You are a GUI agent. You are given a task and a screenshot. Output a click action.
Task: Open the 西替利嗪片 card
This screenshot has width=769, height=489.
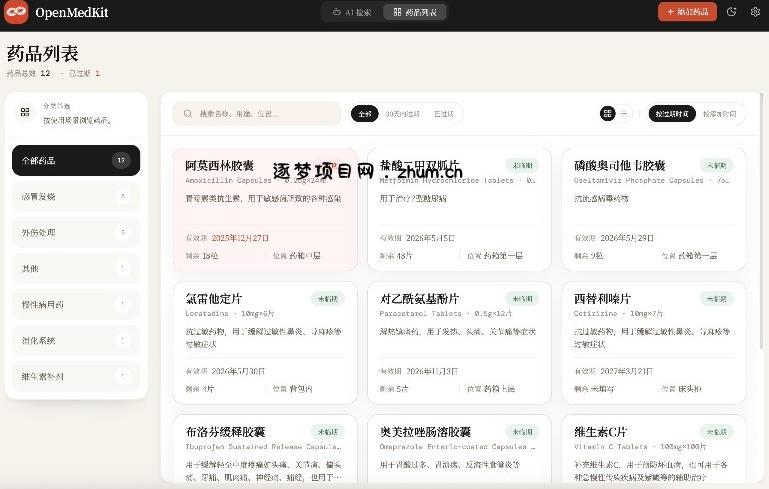(x=654, y=343)
